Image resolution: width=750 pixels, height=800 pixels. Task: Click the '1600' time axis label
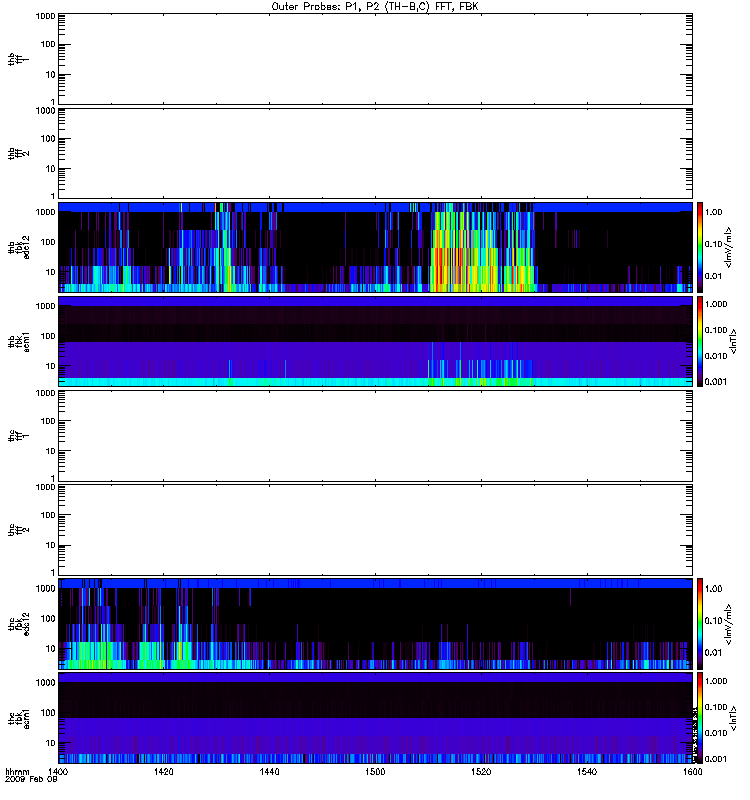coord(692,772)
